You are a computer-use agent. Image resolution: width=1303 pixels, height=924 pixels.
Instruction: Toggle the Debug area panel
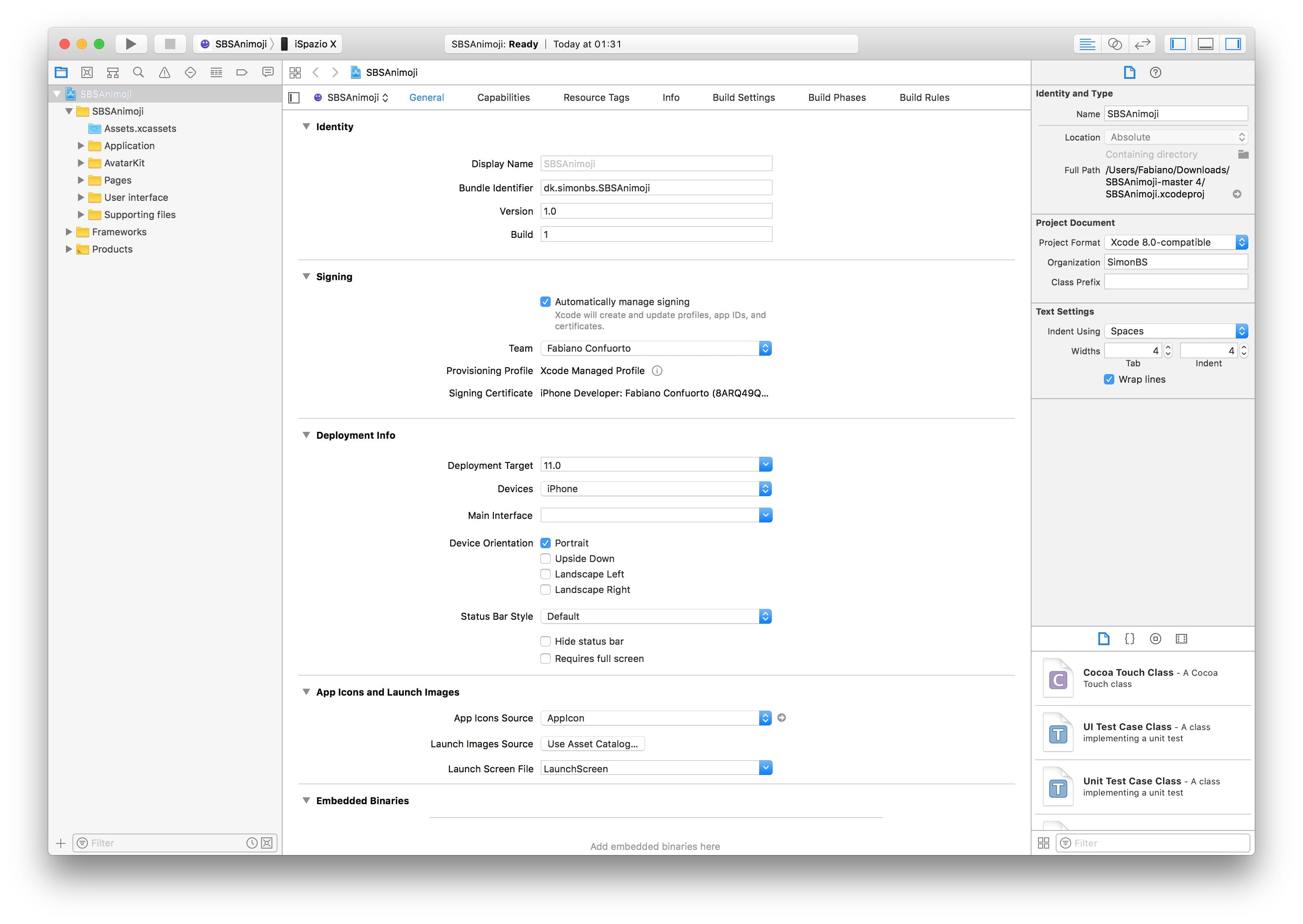point(1206,44)
